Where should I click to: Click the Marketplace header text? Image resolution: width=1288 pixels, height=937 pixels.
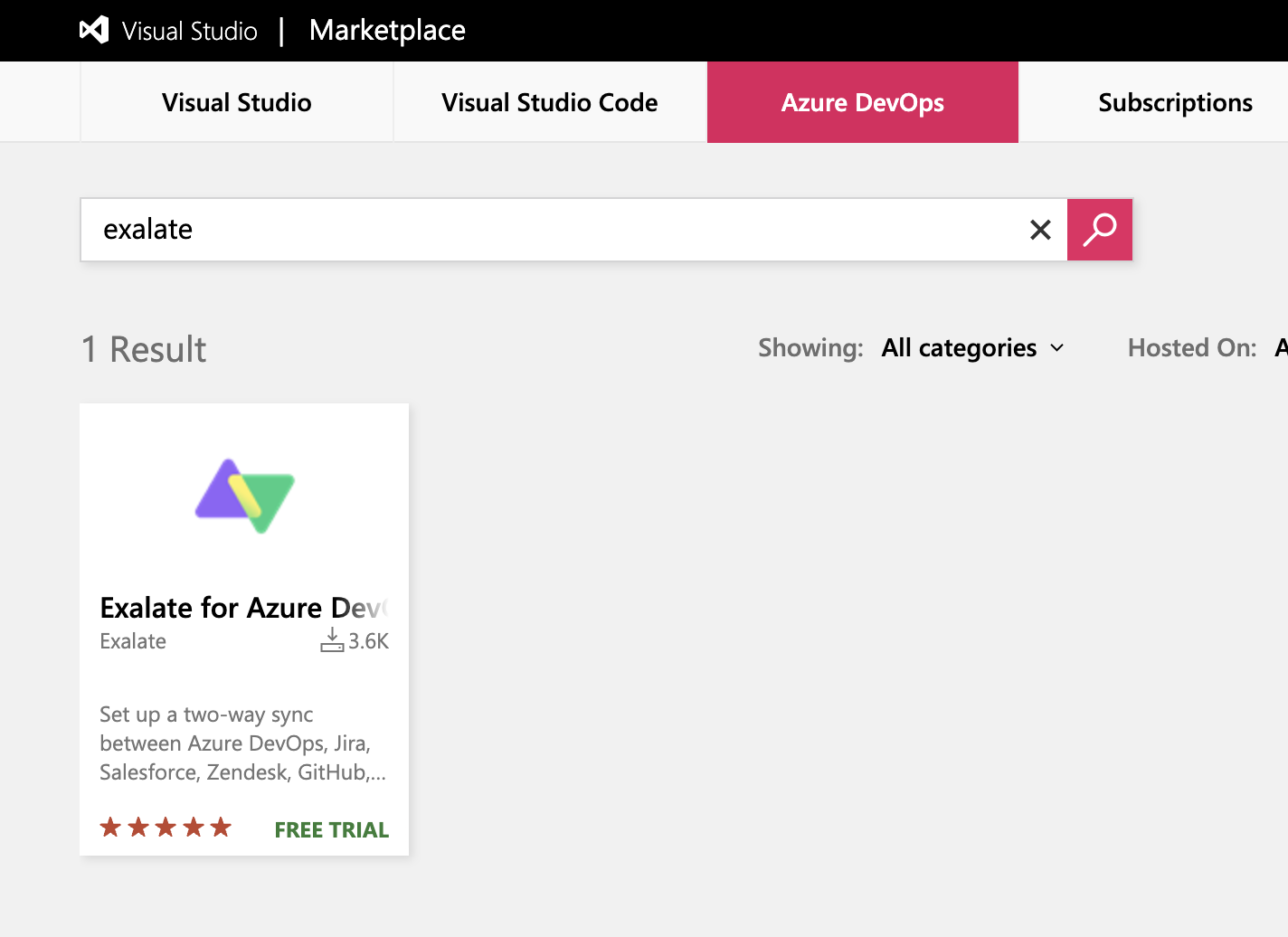click(x=387, y=30)
